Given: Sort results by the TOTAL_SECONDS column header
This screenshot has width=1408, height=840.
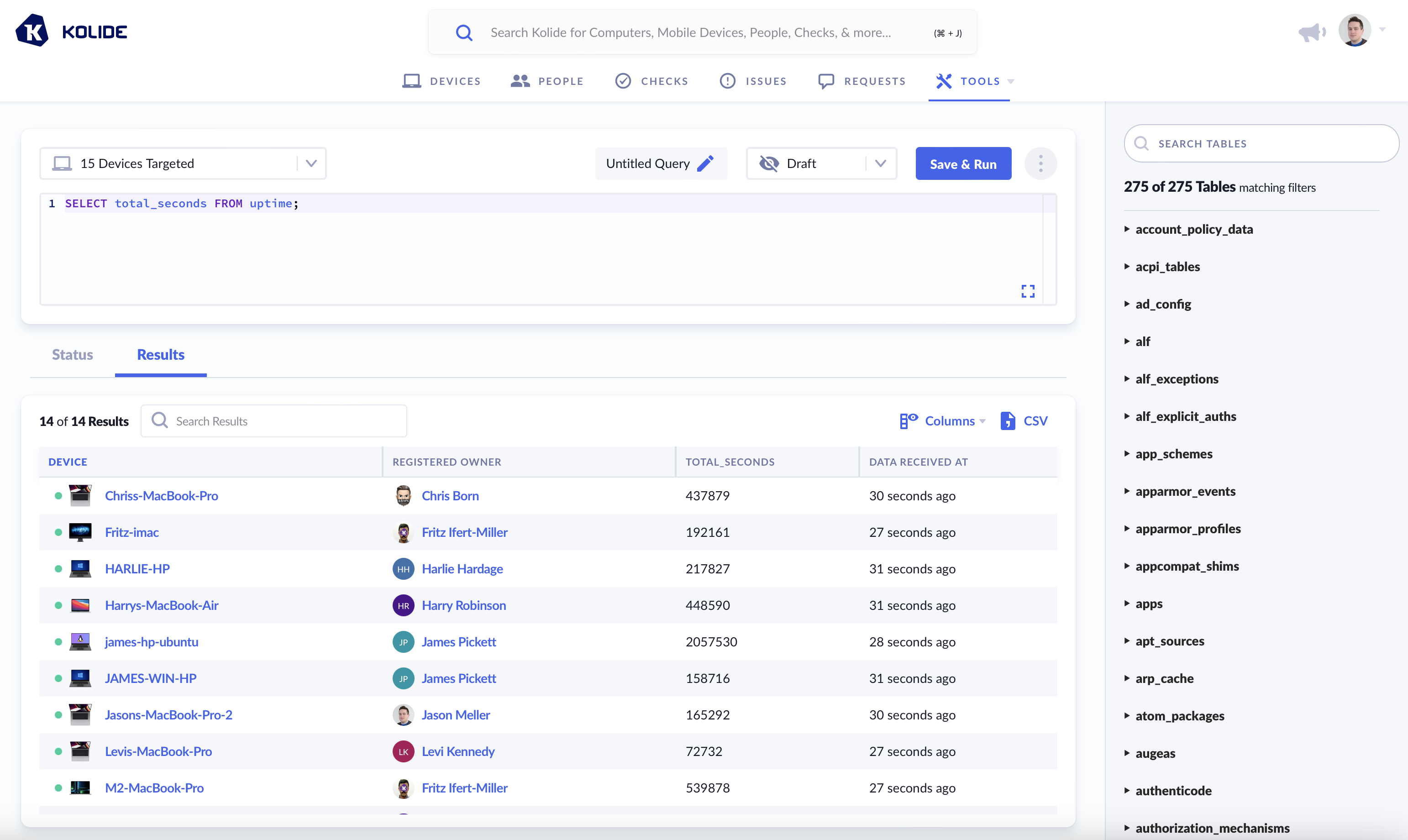Looking at the screenshot, I should tap(730, 462).
